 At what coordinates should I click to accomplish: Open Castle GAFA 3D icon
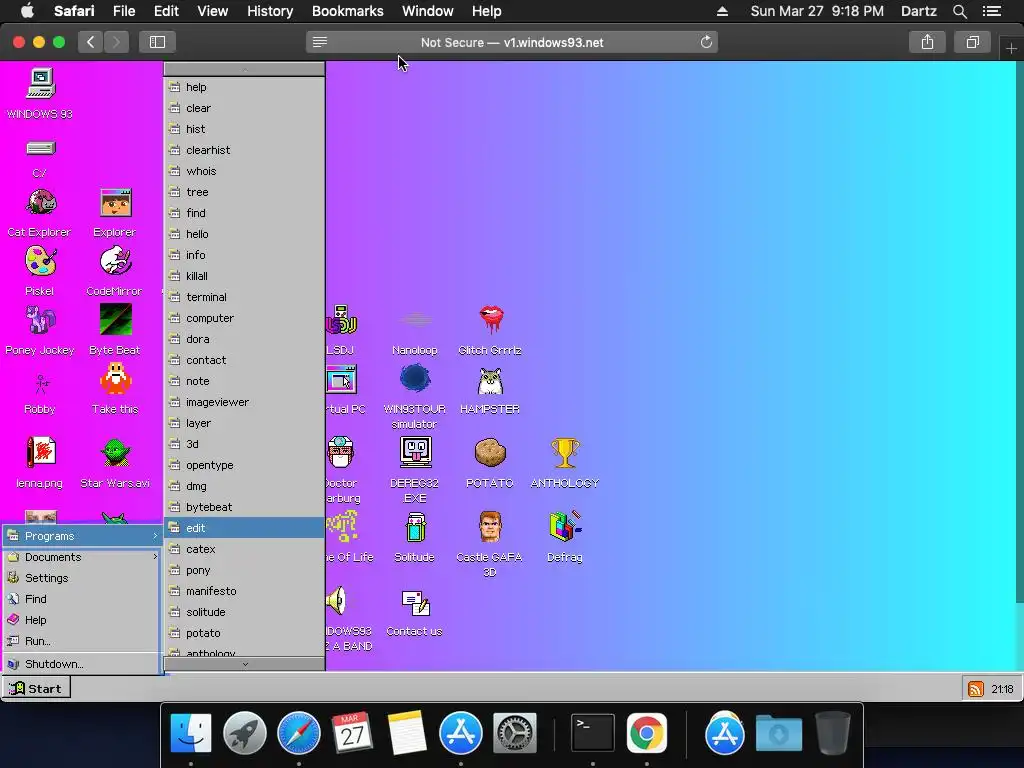point(490,544)
